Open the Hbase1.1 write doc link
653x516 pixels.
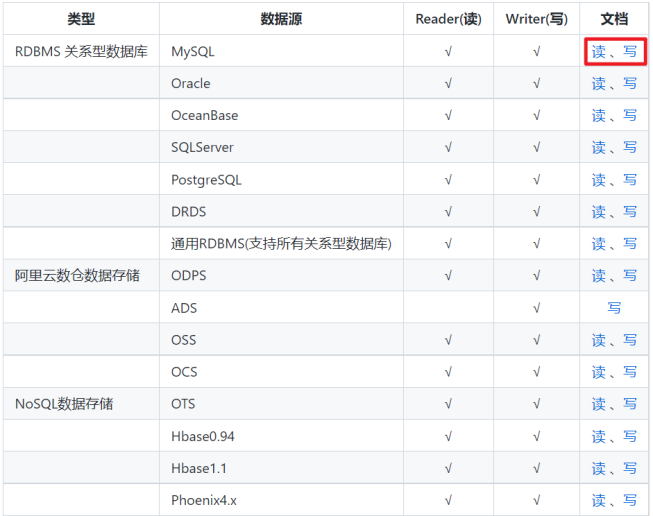click(x=630, y=469)
